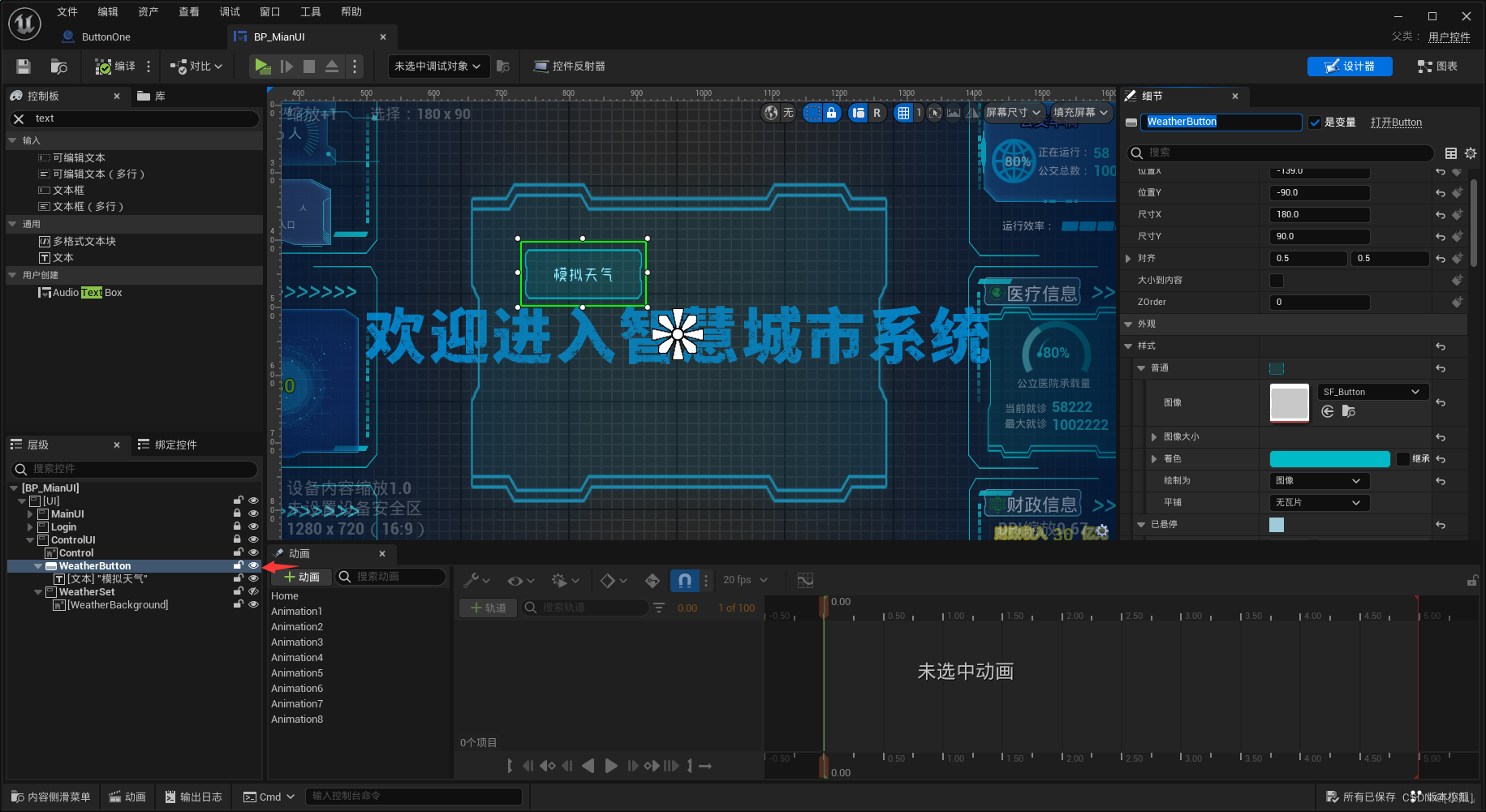Open the 平铺 无瓦片 dropdown
Image resolution: width=1486 pixels, height=812 pixels.
[x=1320, y=503]
